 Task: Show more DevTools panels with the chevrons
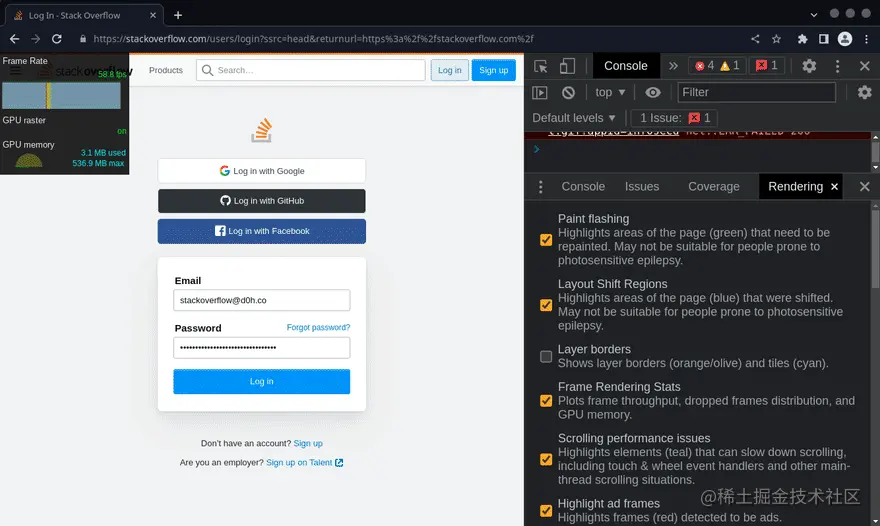click(x=673, y=66)
